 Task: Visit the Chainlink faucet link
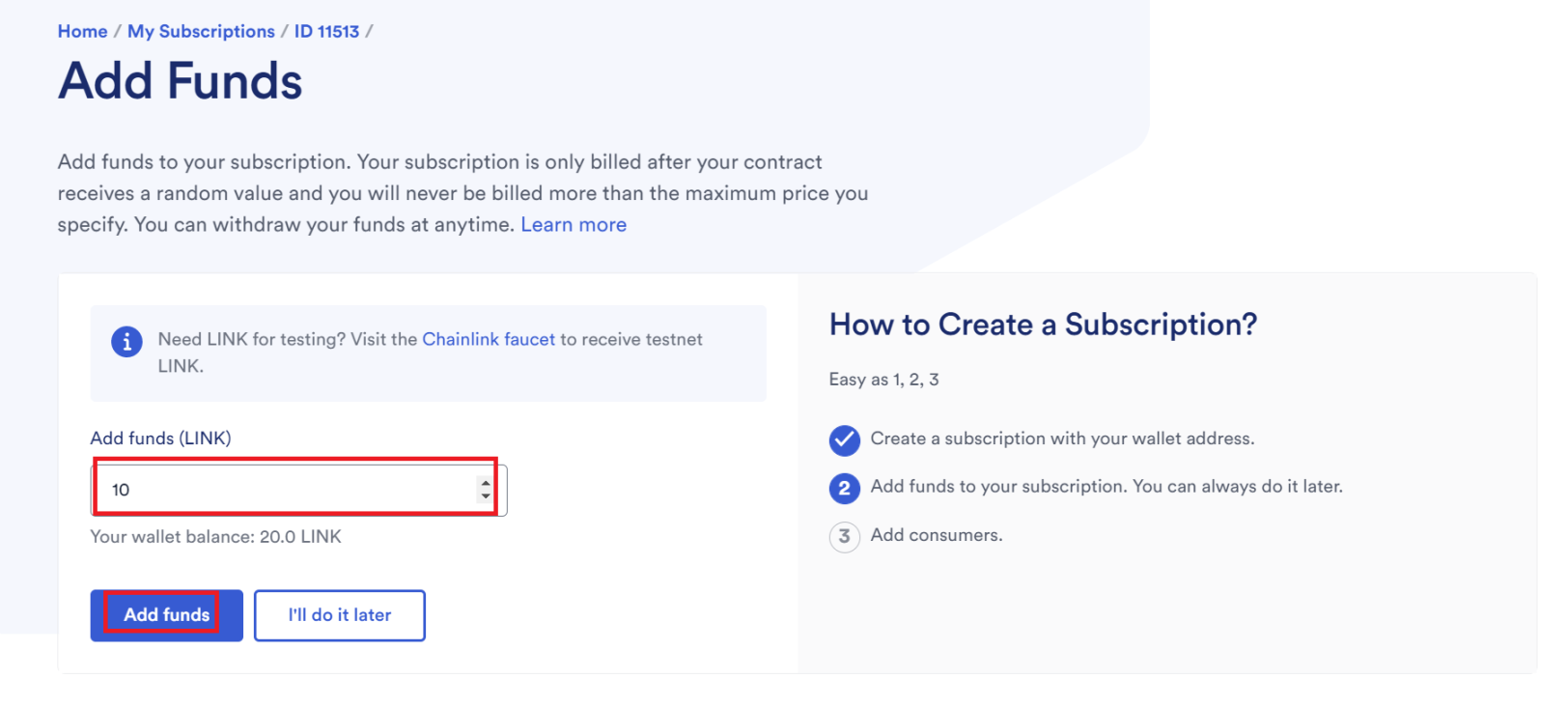click(489, 339)
